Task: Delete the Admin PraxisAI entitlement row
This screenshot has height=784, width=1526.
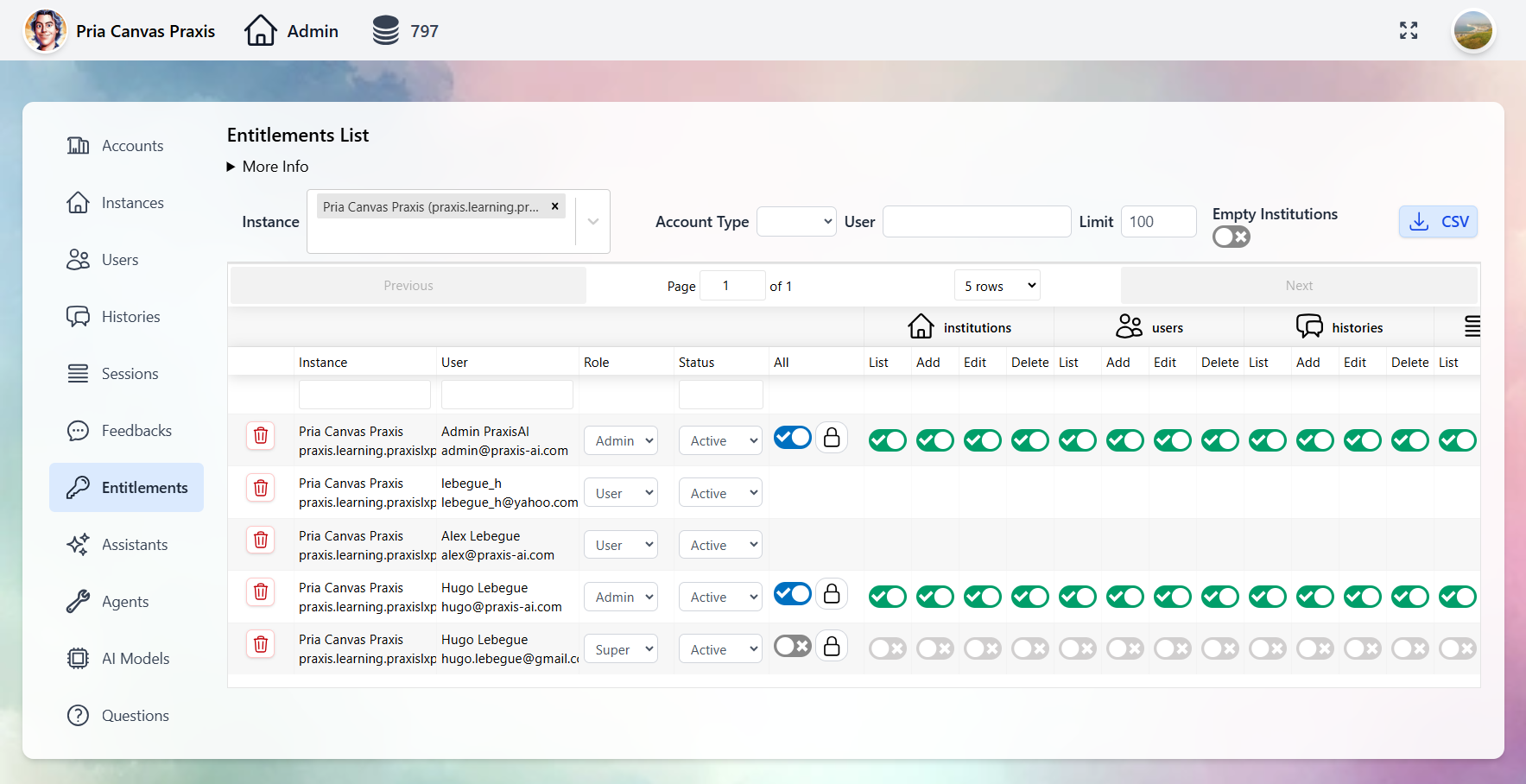Action: coord(261,436)
